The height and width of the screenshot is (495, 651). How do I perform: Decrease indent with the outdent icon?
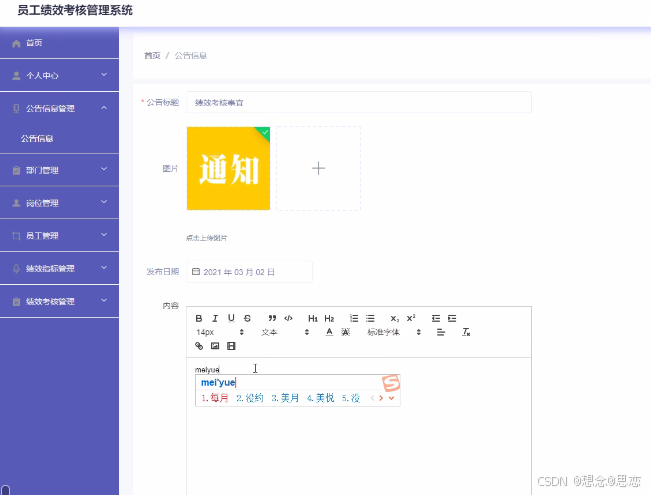436,318
